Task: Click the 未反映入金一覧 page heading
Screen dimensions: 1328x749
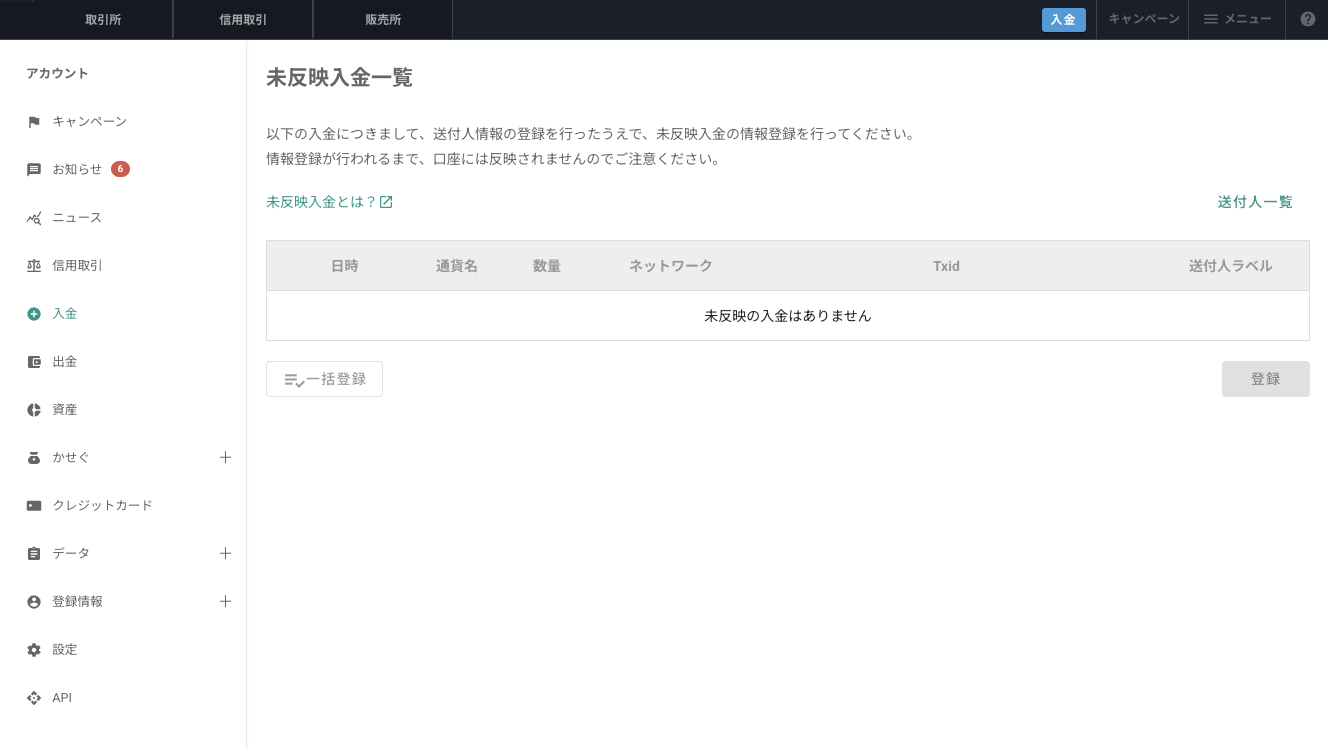Action: pos(339,78)
